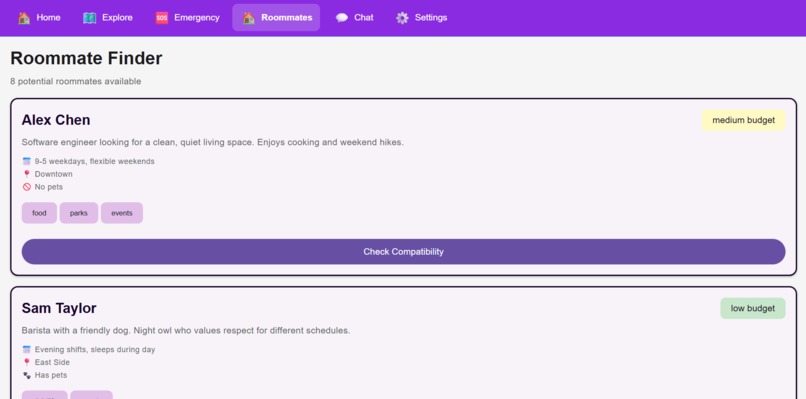Click the Roommates house icon

click(x=249, y=18)
